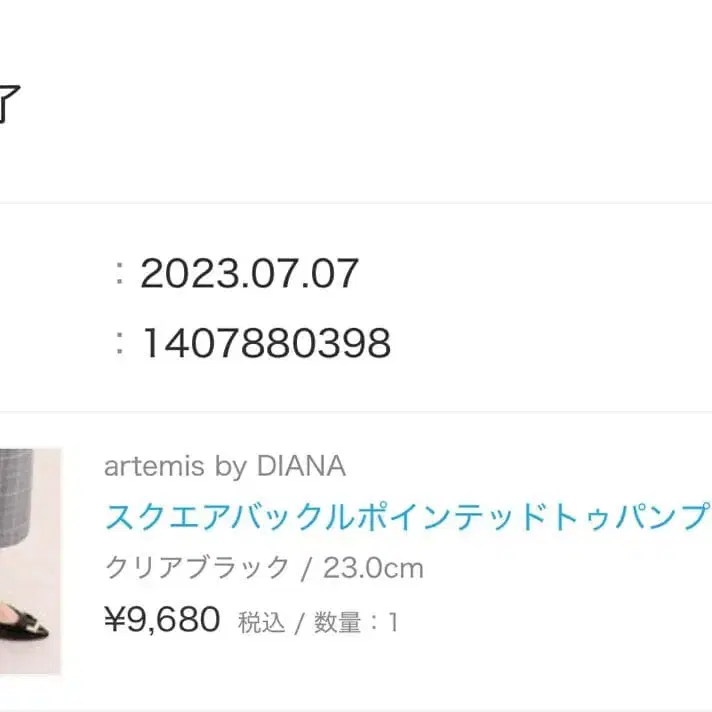Viewport: 712px width, 712px height.
Task: Click the colon before the order date
Action: (120, 274)
